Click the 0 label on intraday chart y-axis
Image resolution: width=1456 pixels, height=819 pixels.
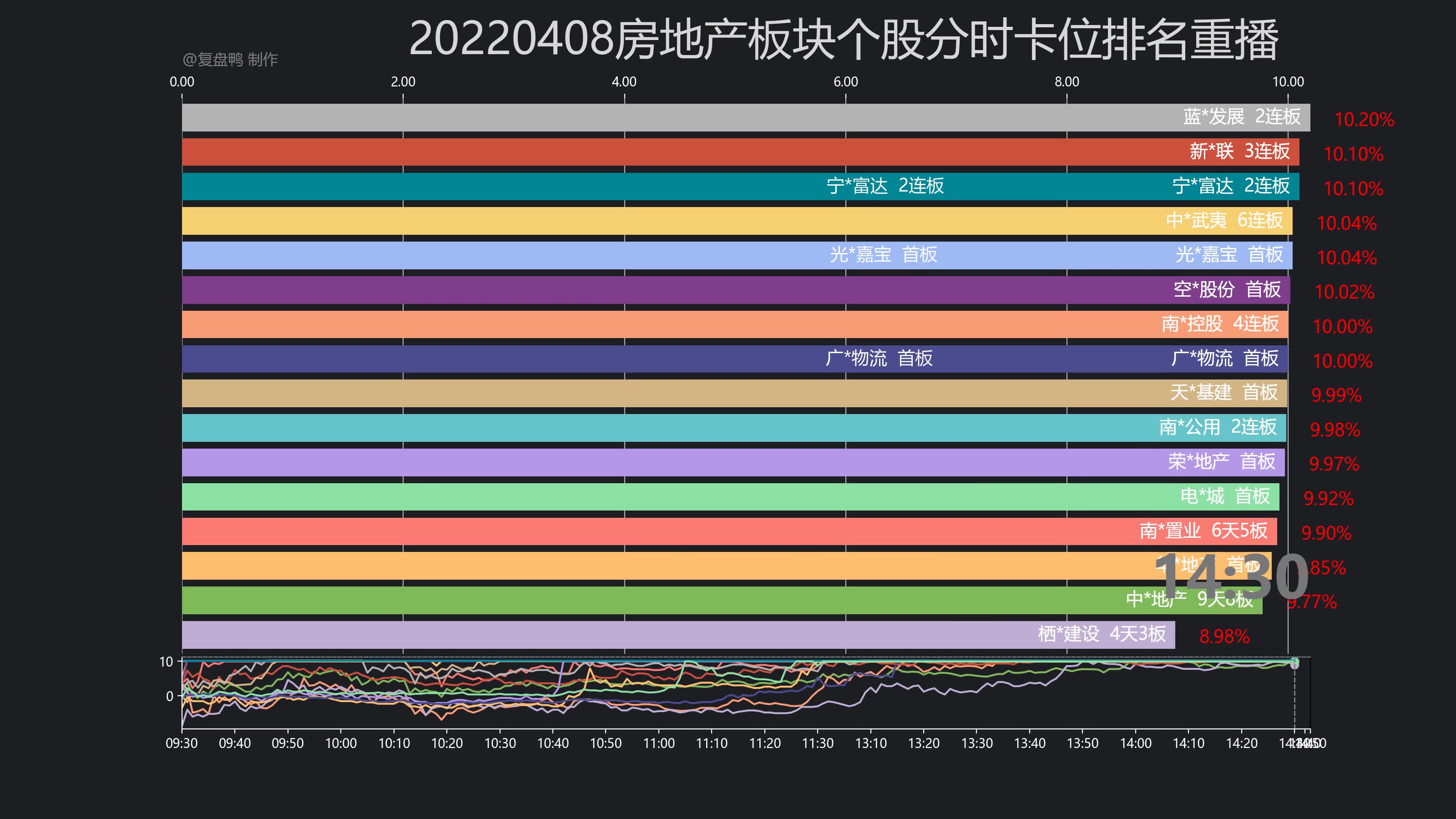point(170,696)
